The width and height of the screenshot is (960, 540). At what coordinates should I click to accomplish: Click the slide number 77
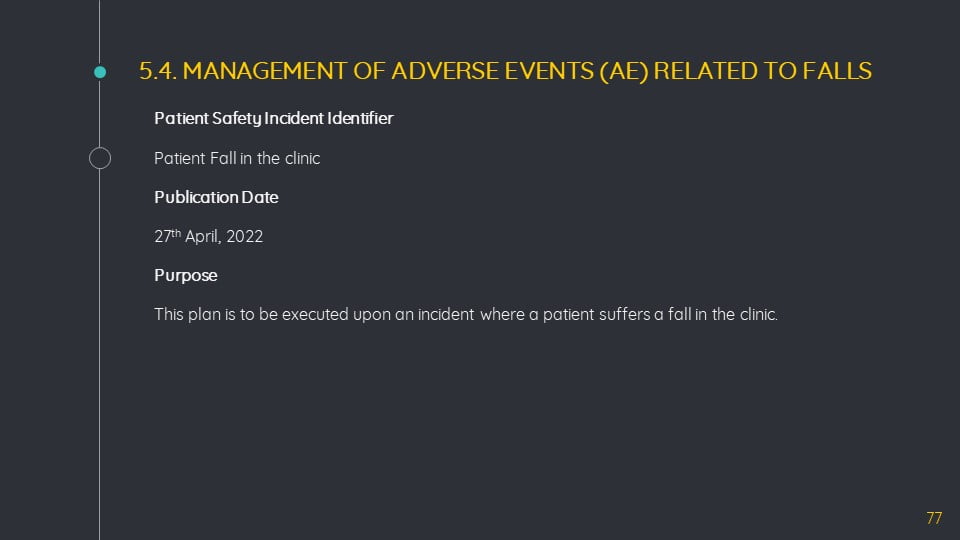point(934,518)
